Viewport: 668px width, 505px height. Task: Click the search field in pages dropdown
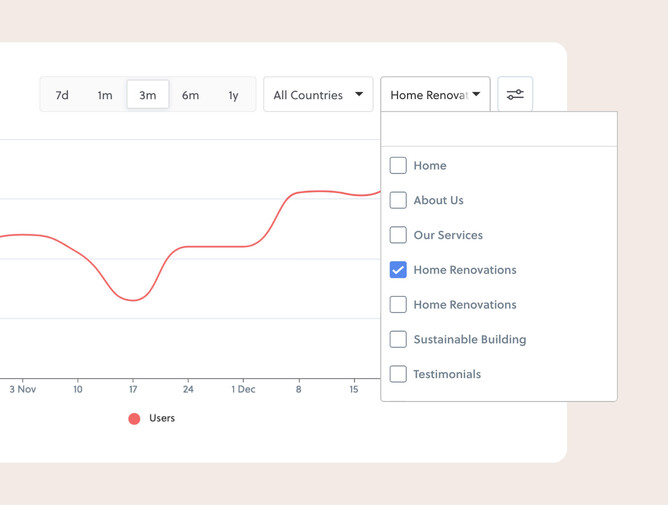pos(498,130)
